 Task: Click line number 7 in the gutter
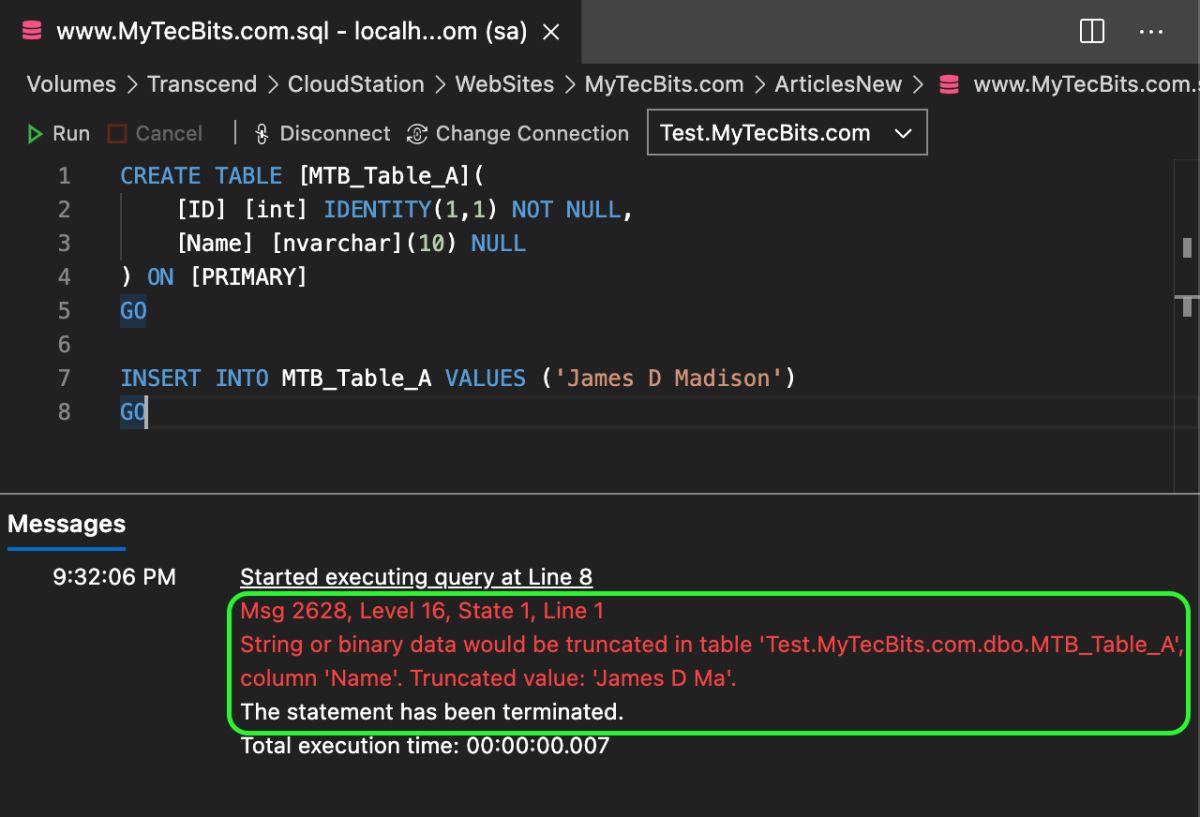[x=64, y=378]
